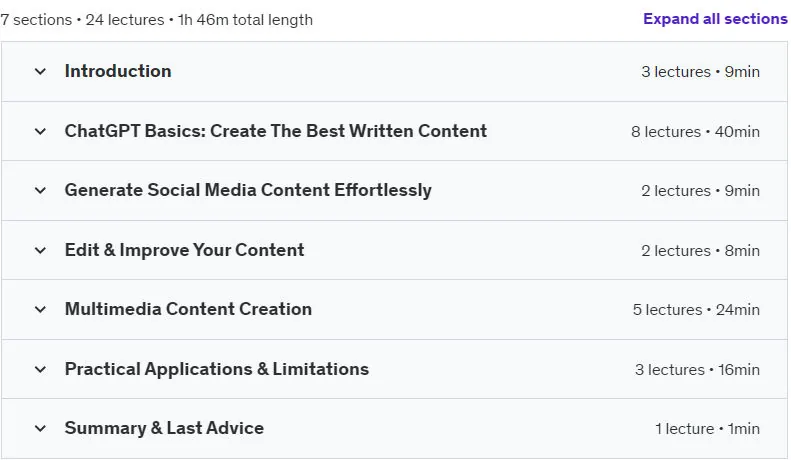The width and height of the screenshot is (791, 460).
Task: Select Summary & Last Advice title
Action: tap(164, 428)
